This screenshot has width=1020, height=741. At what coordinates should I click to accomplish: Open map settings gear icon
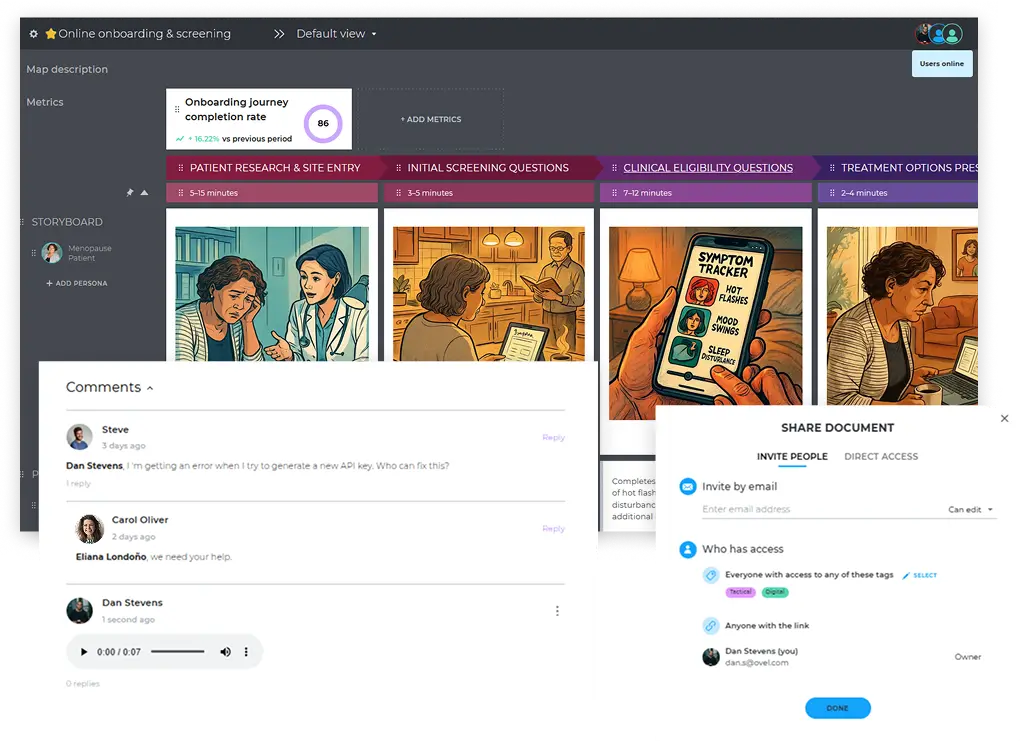[33, 34]
